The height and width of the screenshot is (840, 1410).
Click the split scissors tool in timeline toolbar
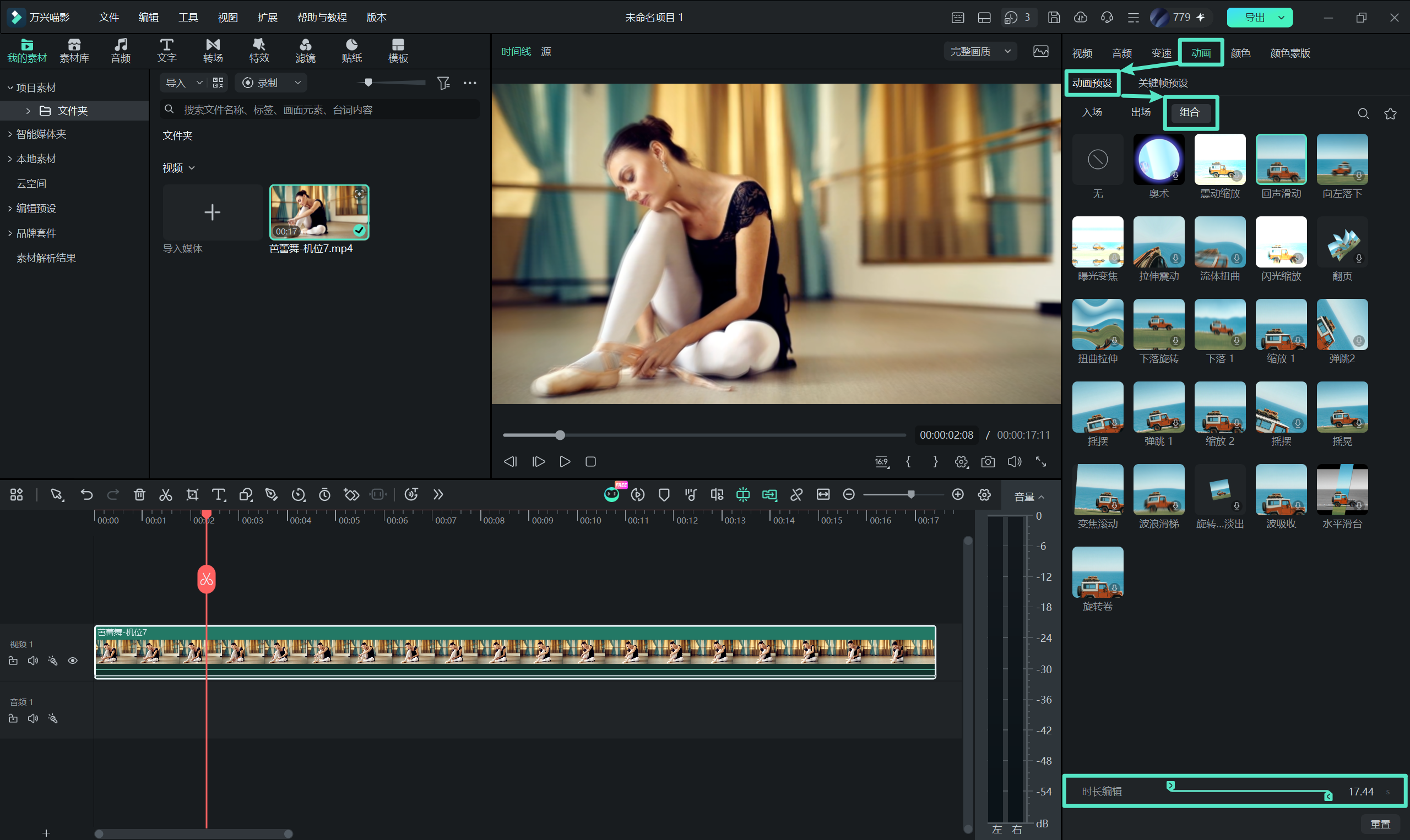[x=165, y=495]
